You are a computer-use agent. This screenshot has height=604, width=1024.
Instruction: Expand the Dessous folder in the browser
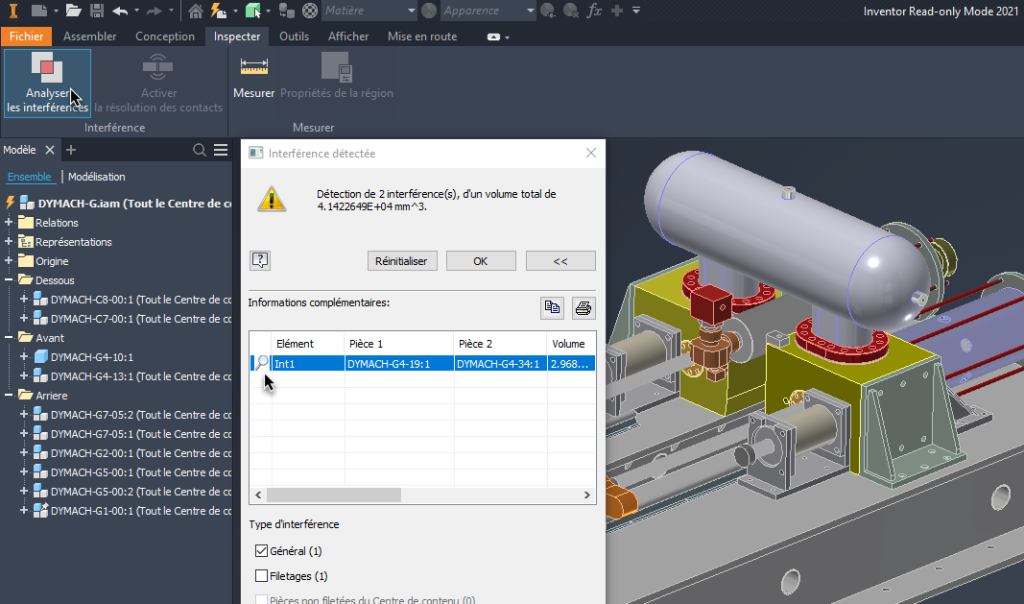click(x=10, y=279)
